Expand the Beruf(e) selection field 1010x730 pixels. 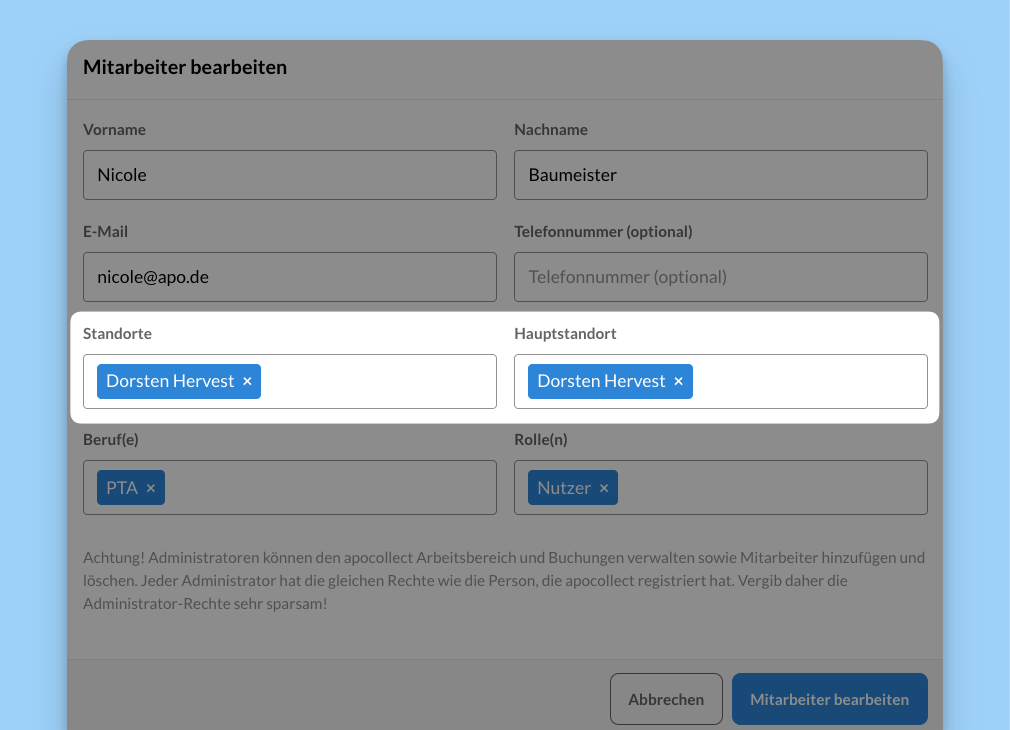pyautogui.click(x=330, y=488)
